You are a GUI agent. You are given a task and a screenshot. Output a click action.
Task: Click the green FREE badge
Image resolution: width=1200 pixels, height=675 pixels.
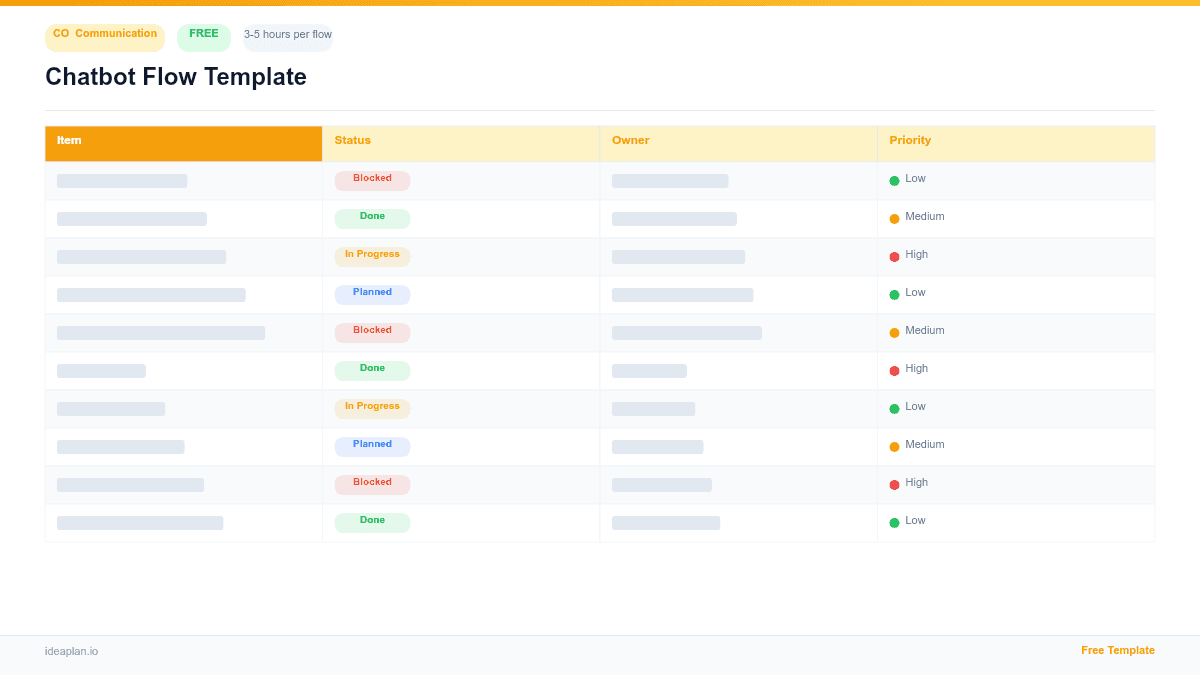(203, 35)
